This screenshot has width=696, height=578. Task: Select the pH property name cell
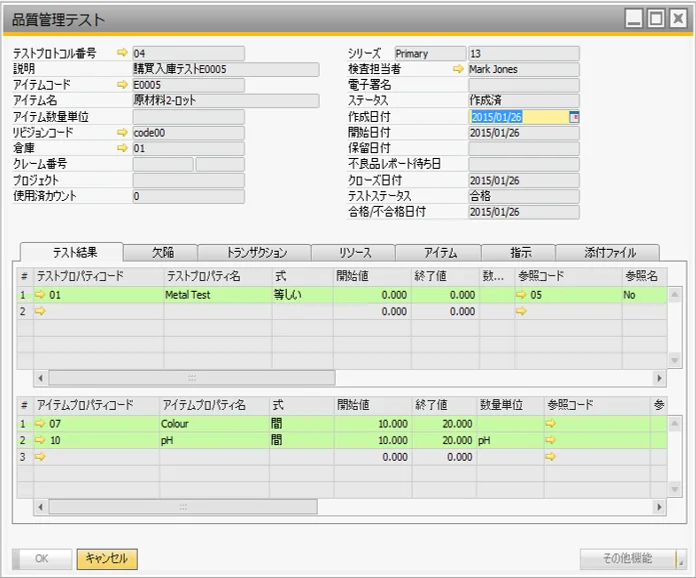point(214,440)
